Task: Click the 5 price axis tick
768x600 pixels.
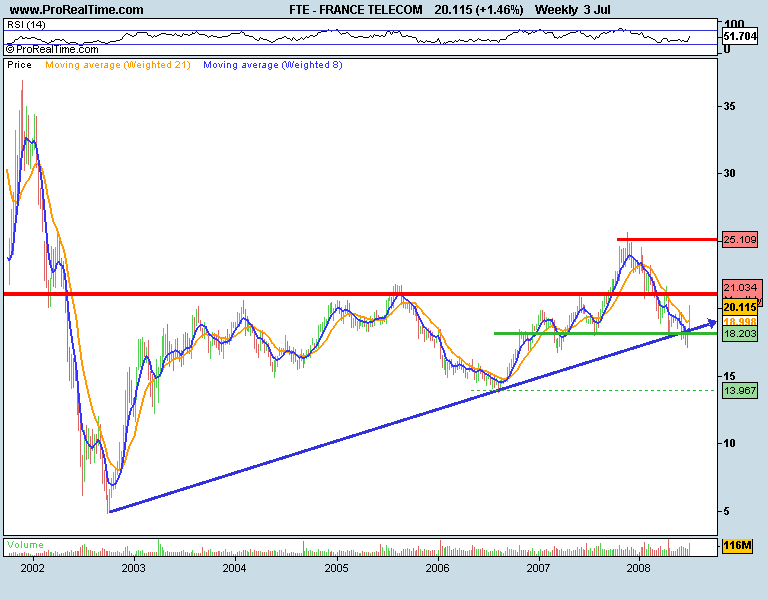Action: point(727,511)
